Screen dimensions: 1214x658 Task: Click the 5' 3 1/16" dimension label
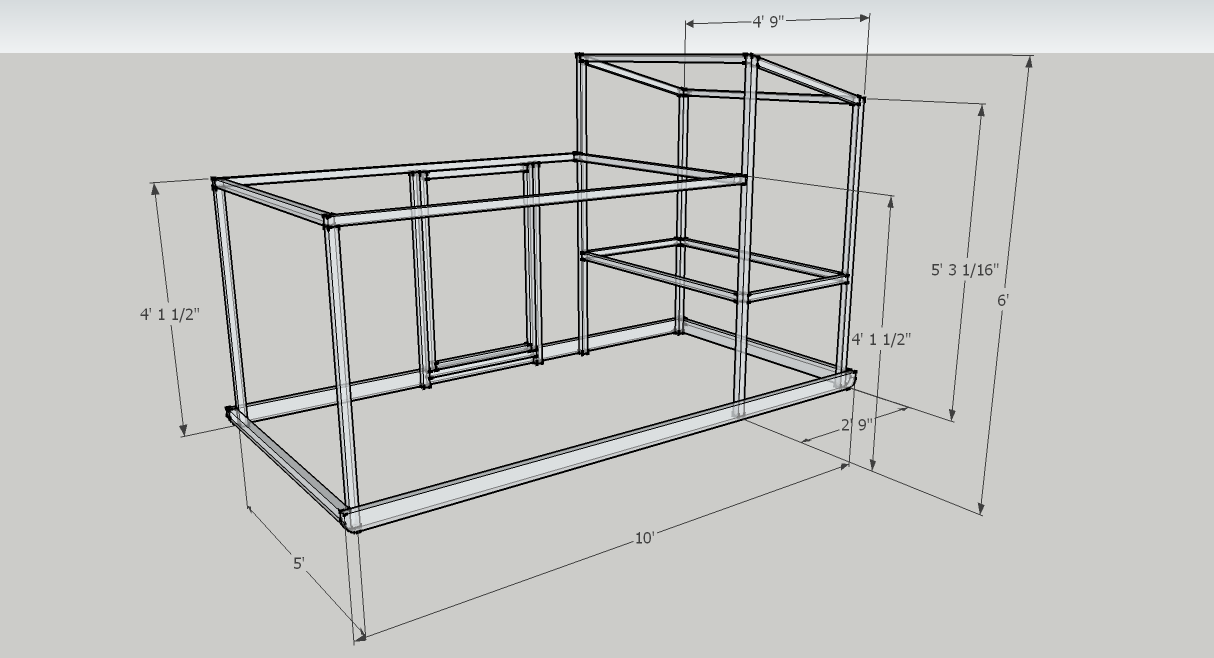click(965, 269)
